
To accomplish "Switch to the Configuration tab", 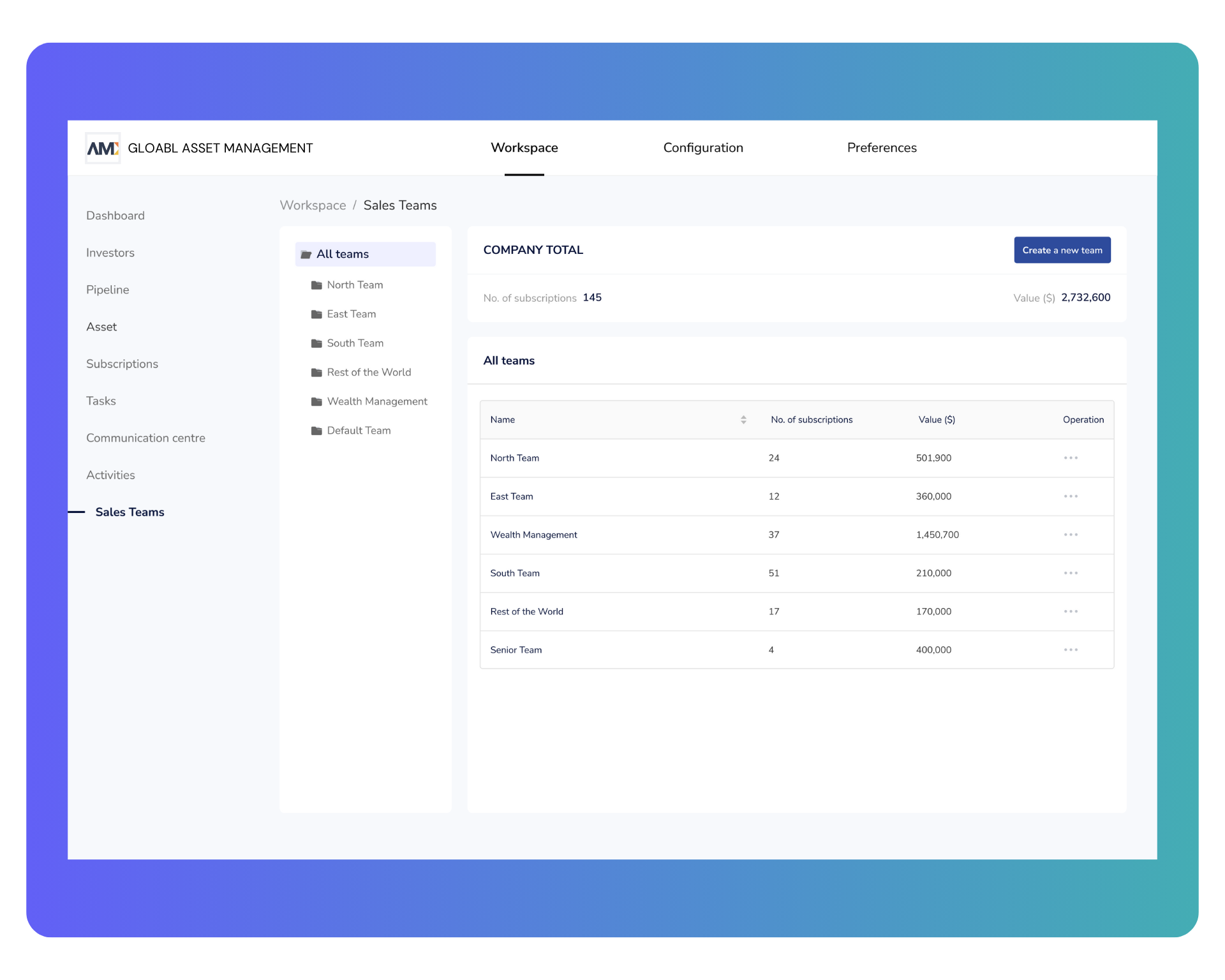I will click(703, 148).
